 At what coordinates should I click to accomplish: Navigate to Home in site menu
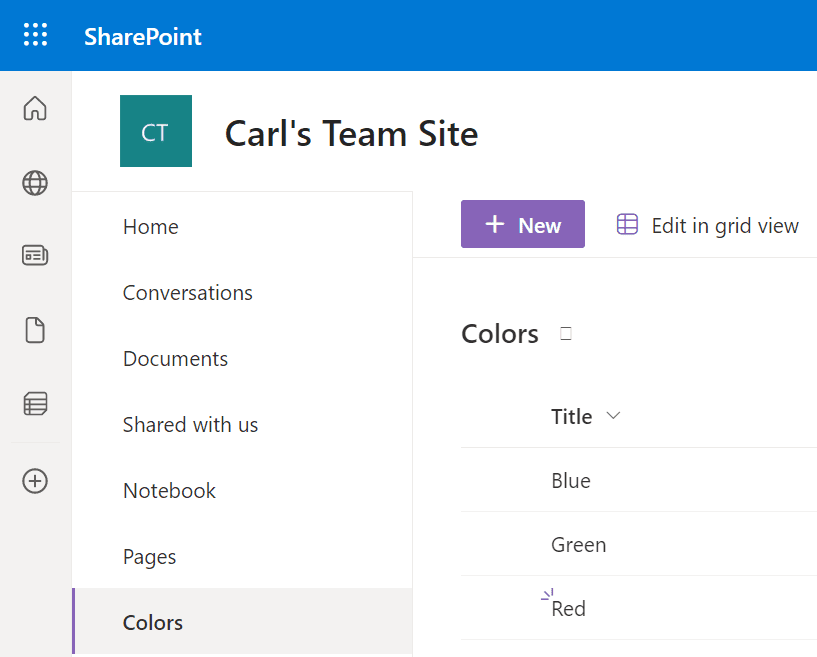151,227
